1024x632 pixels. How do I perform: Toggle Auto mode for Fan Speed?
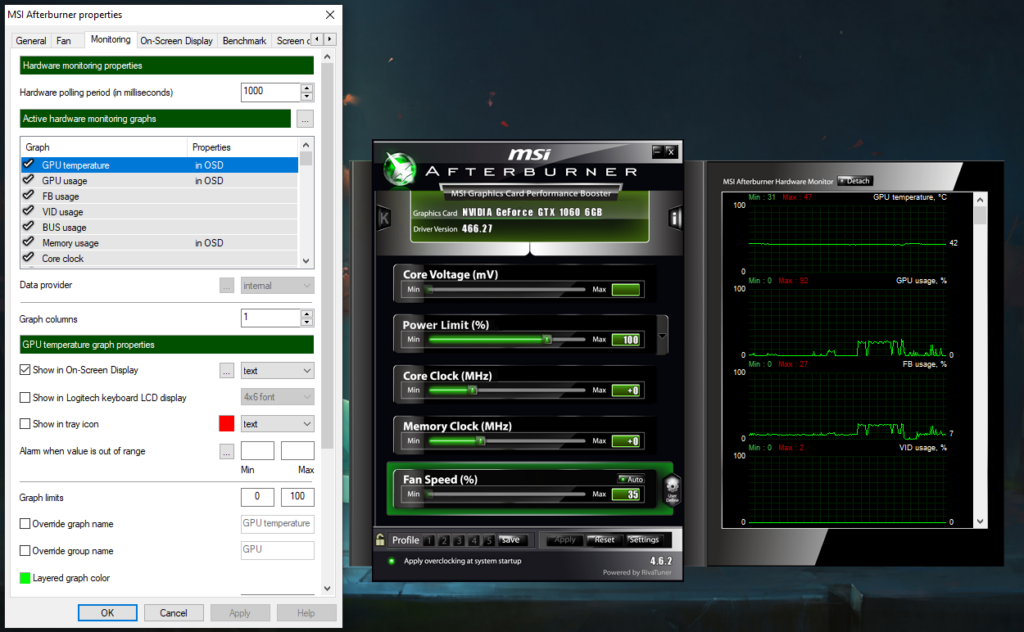[x=631, y=479]
